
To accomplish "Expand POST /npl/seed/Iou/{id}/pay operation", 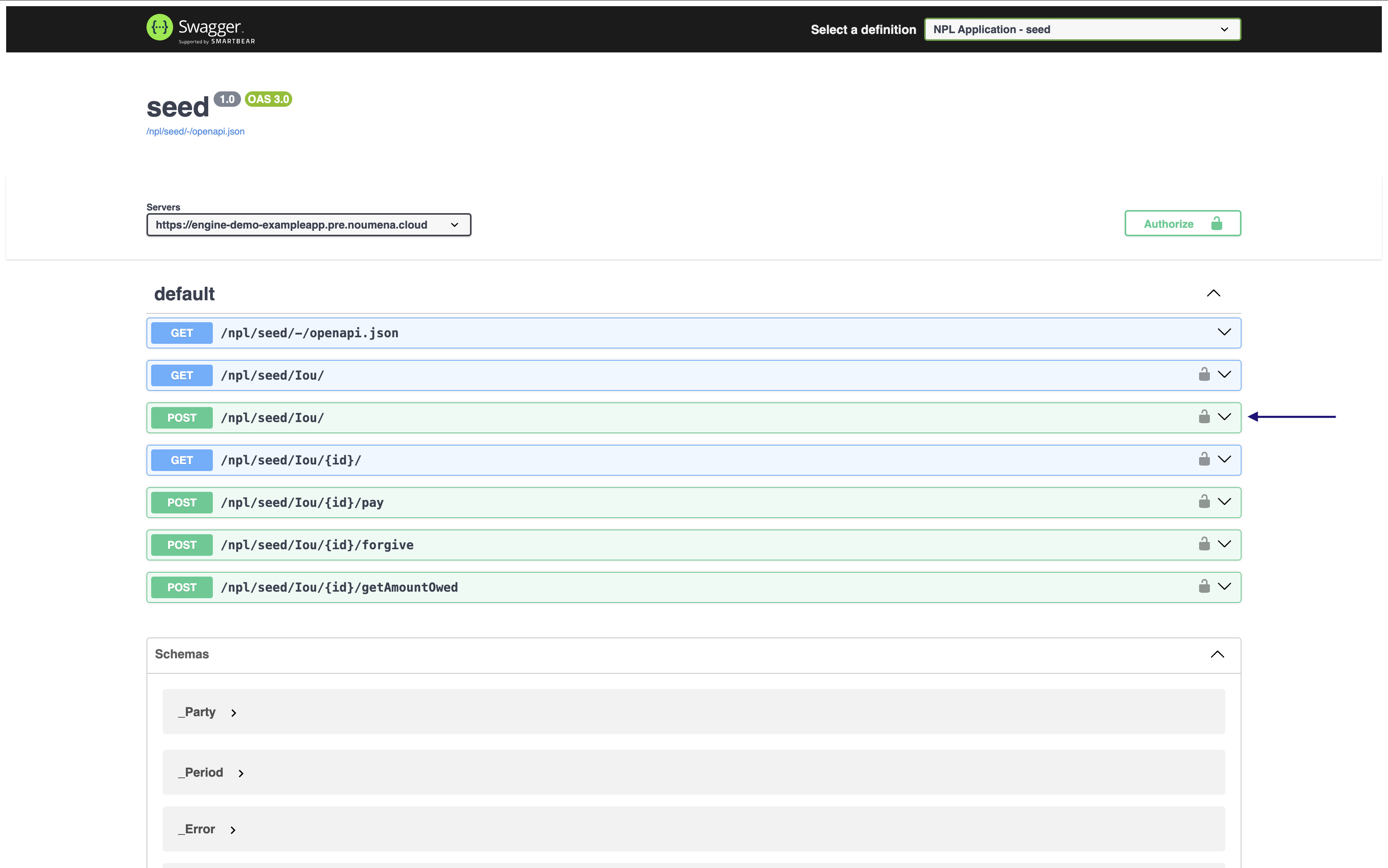I will coord(1224,502).
